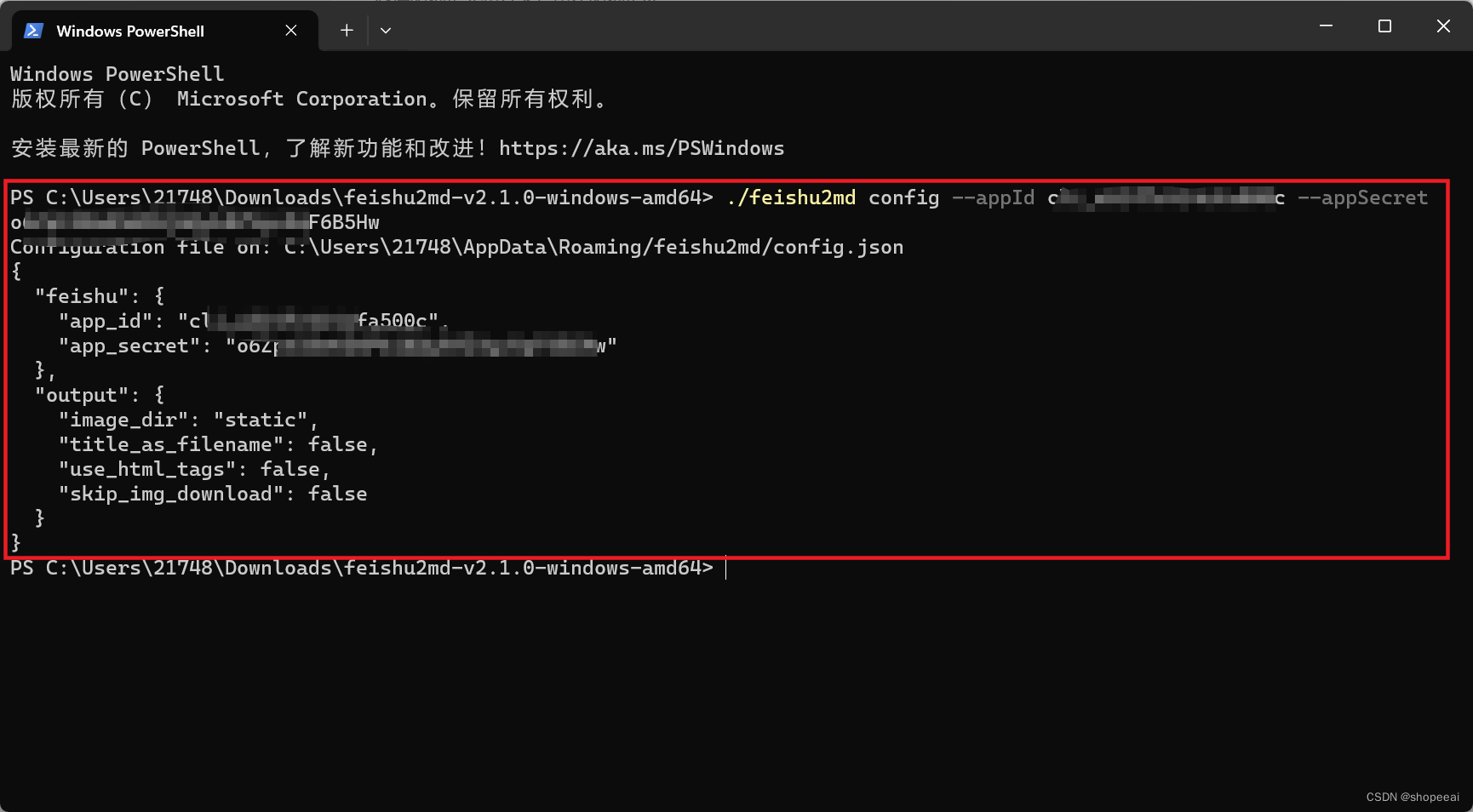Click the PowerShell icon on the tab
This screenshot has height=812, width=1473.
click(33, 31)
